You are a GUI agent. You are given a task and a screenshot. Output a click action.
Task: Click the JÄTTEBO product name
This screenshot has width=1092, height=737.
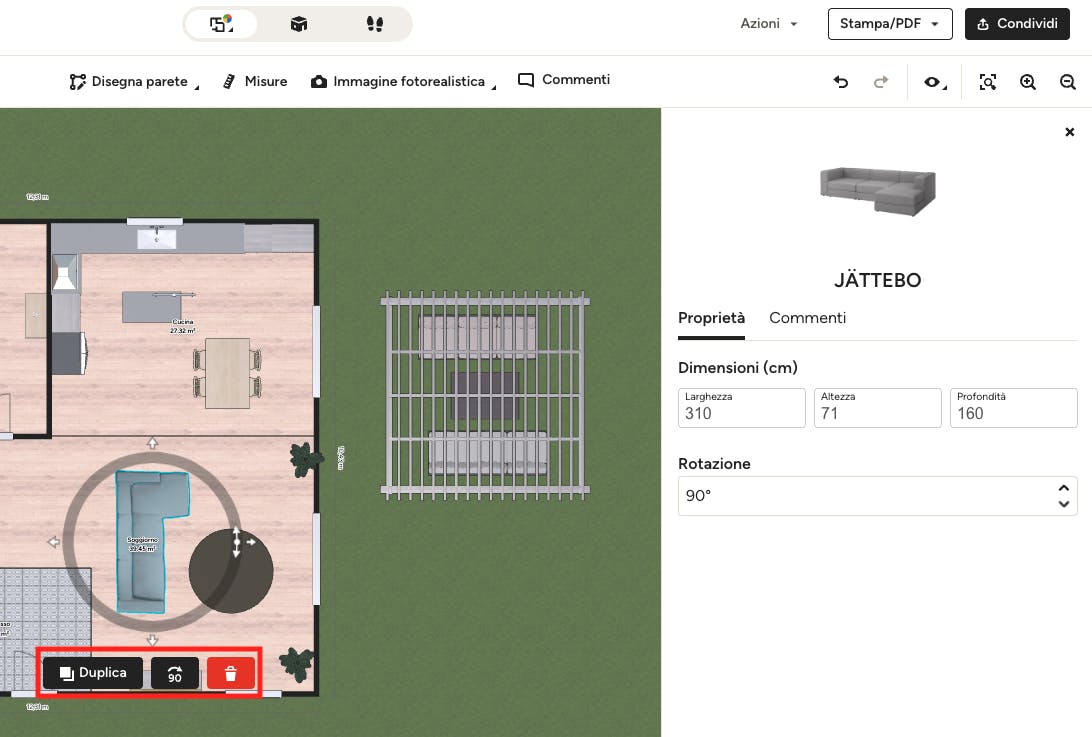pyautogui.click(x=878, y=280)
